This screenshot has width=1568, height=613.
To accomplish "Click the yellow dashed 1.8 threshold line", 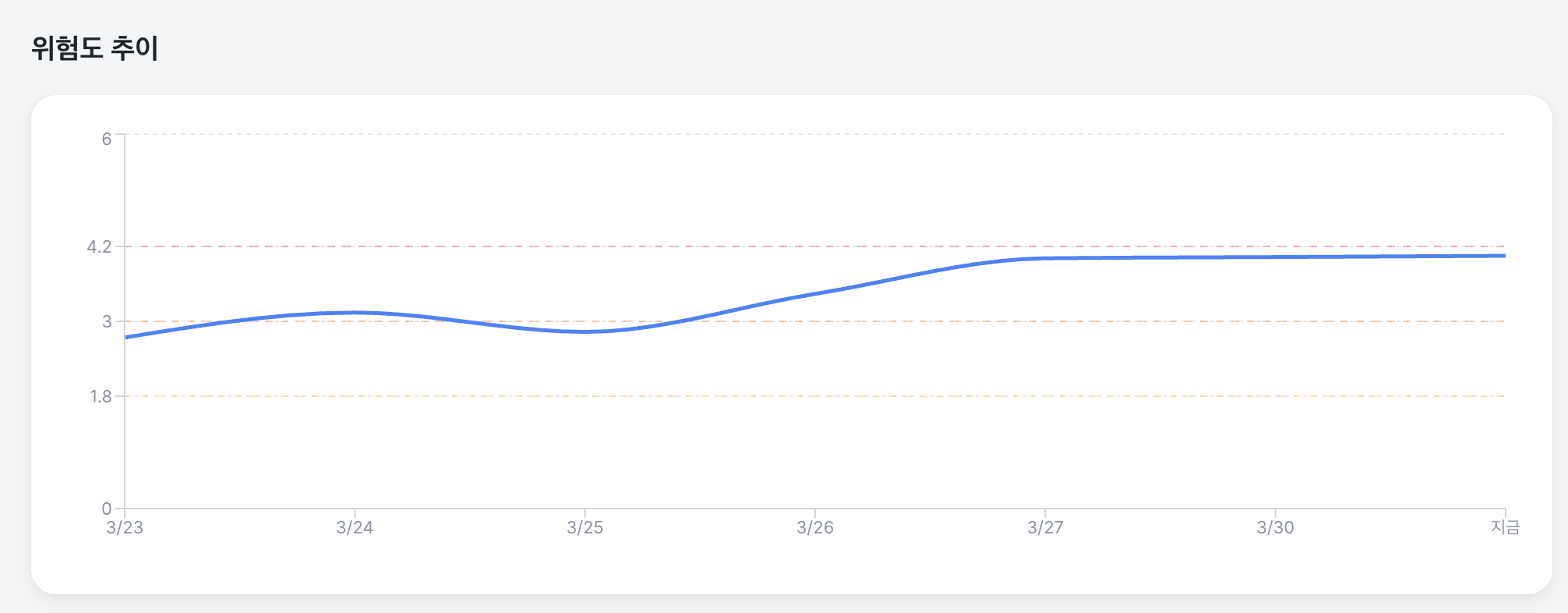I will (779, 396).
